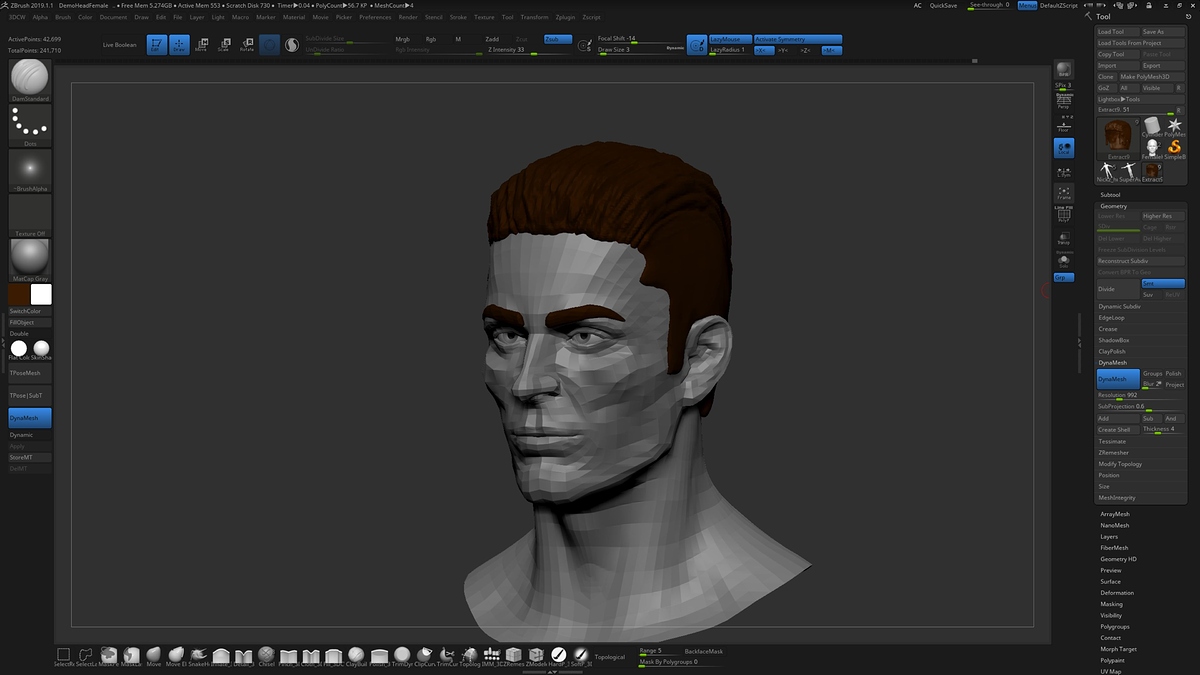The width and height of the screenshot is (1200, 675).
Task: Select the Move transform tool icon
Action: click(x=202, y=45)
